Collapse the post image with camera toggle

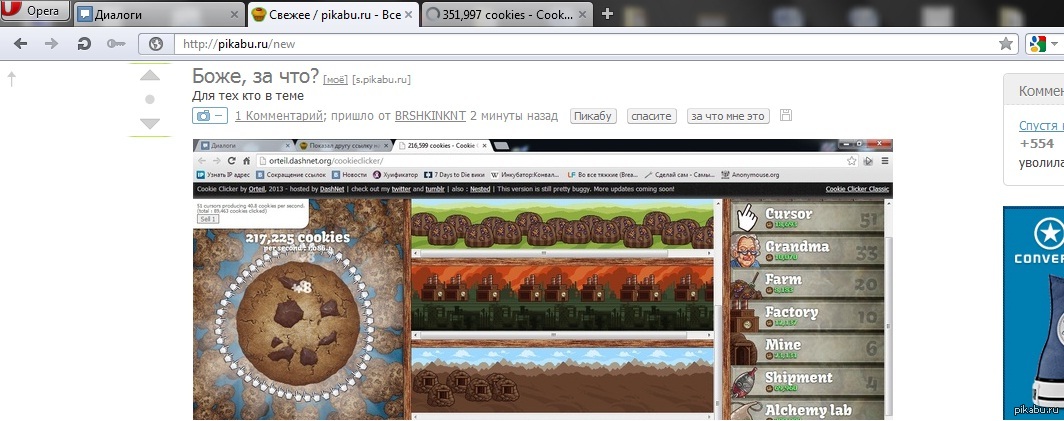(210, 116)
